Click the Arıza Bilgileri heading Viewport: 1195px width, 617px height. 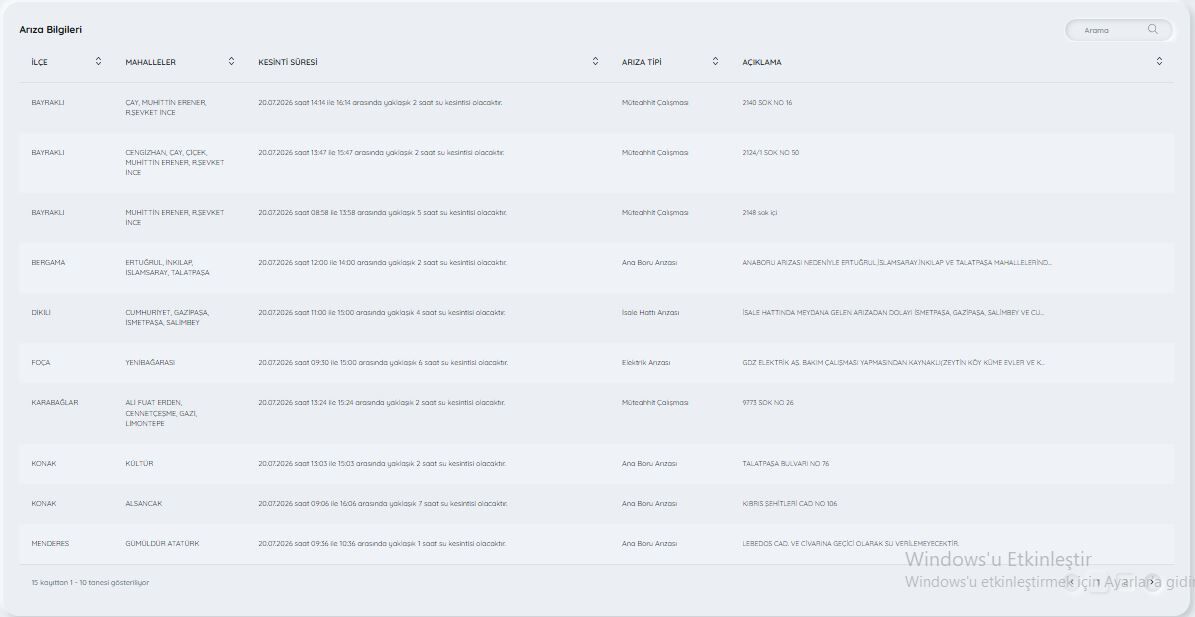(x=50, y=30)
